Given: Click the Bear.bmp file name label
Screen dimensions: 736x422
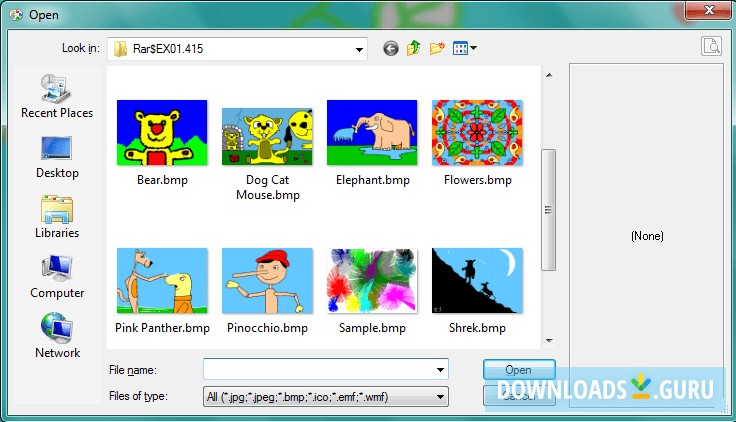Looking at the screenshot, I should (x=162, y=180).
